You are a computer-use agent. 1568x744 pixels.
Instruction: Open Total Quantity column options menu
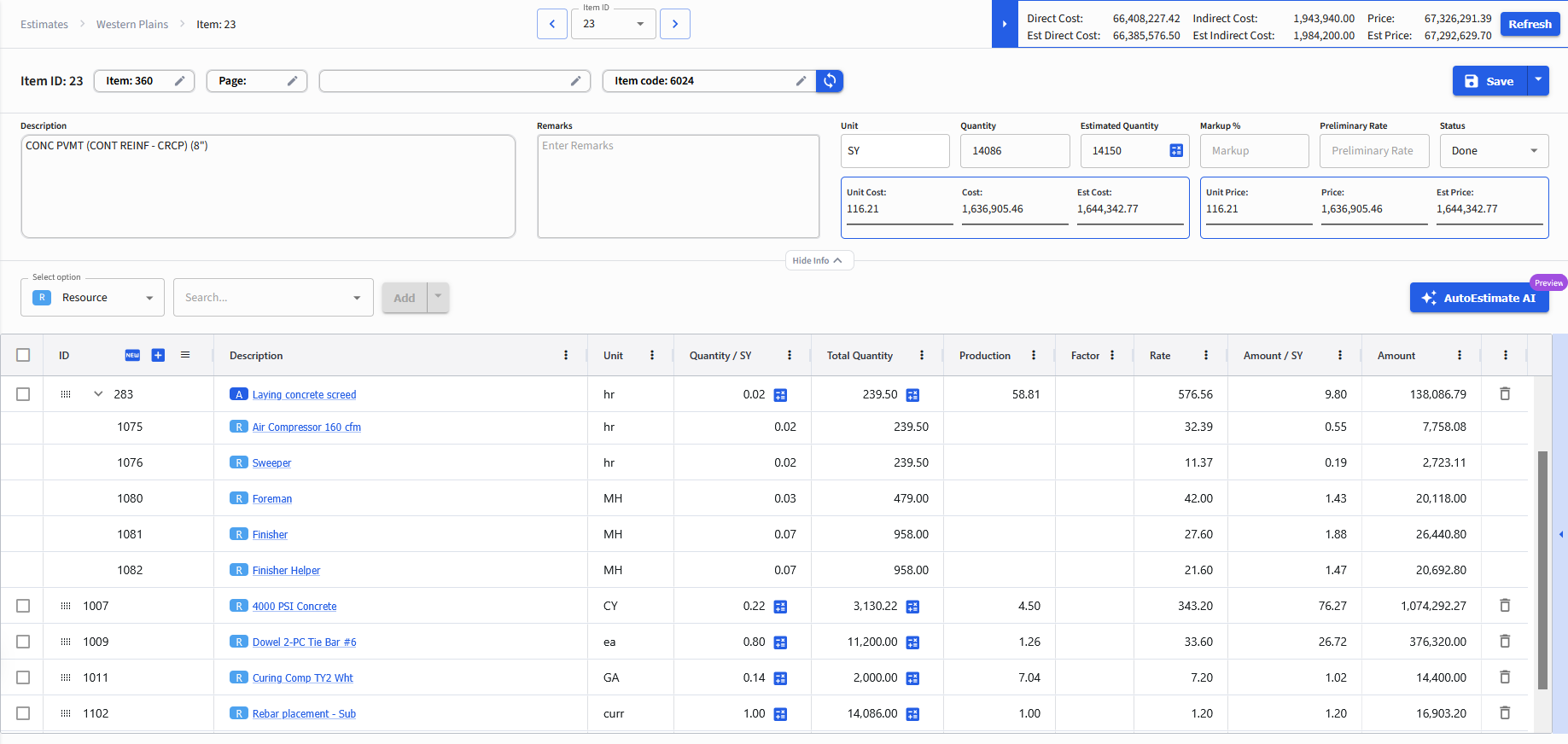(x=922, y=355)
